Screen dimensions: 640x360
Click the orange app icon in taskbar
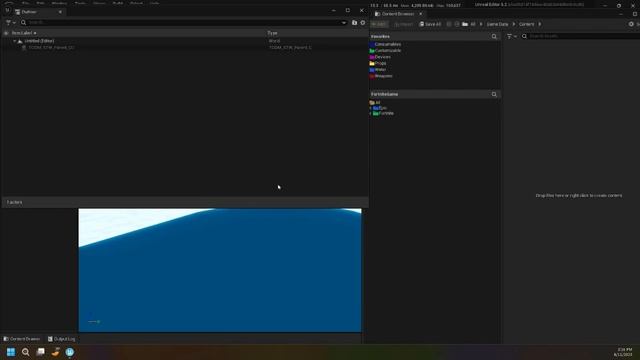(x=55, y=352)
